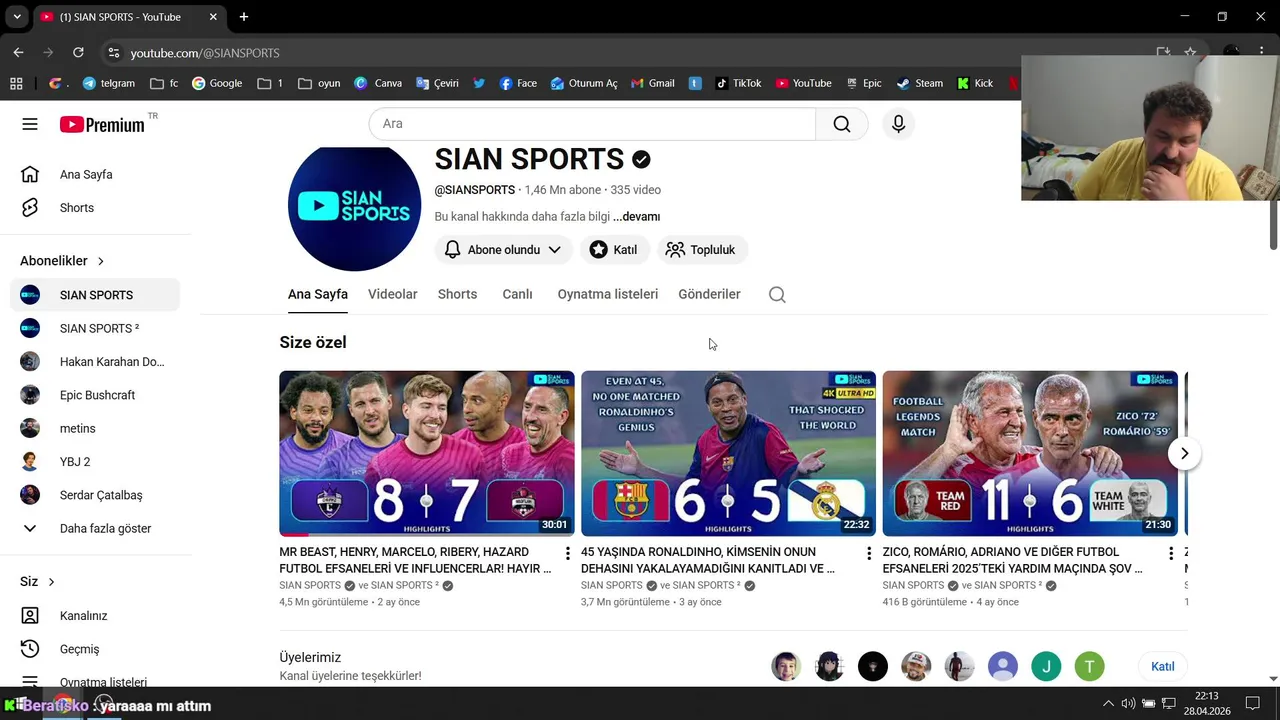Go back with browser back arrow

18,52
